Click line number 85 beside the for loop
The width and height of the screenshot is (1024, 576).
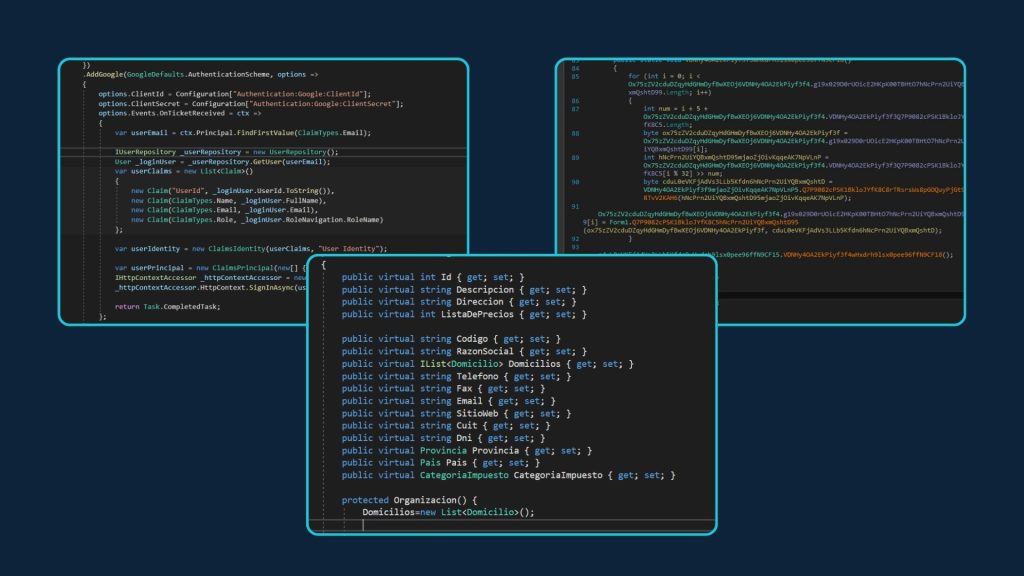[x=576, y=76]
